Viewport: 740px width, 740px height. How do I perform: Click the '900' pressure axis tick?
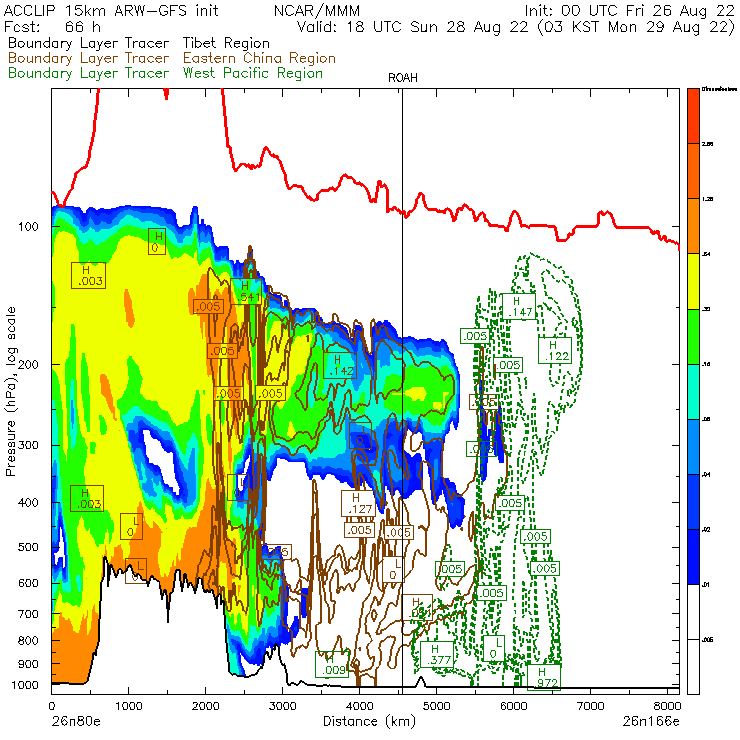point(28,664)
